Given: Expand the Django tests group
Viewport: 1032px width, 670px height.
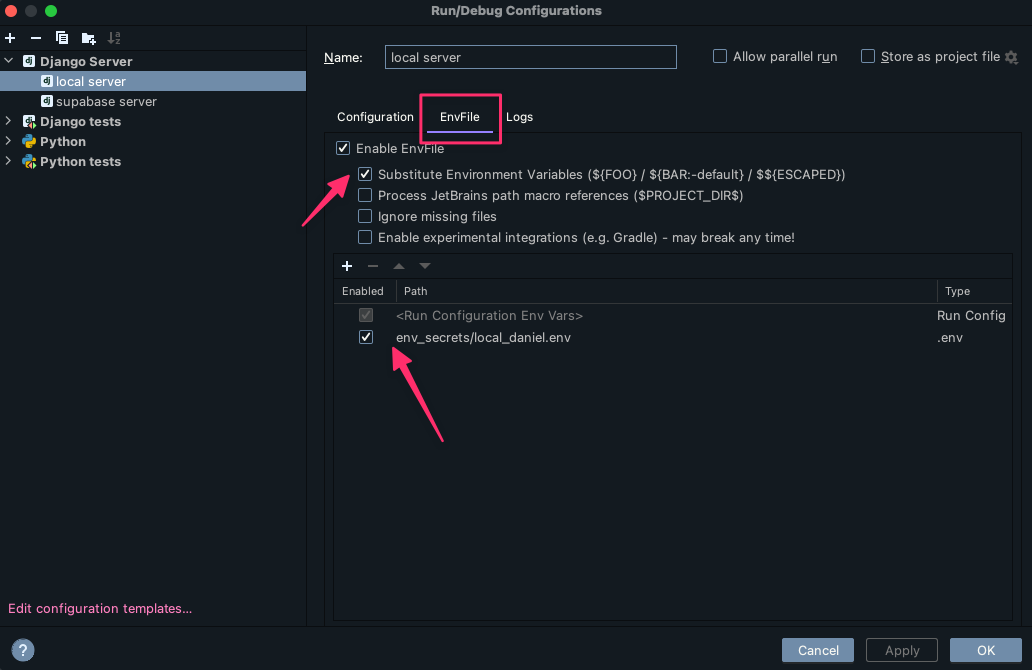Looking at the screenshot, I should pyautogui.click(x=9, y=122).
